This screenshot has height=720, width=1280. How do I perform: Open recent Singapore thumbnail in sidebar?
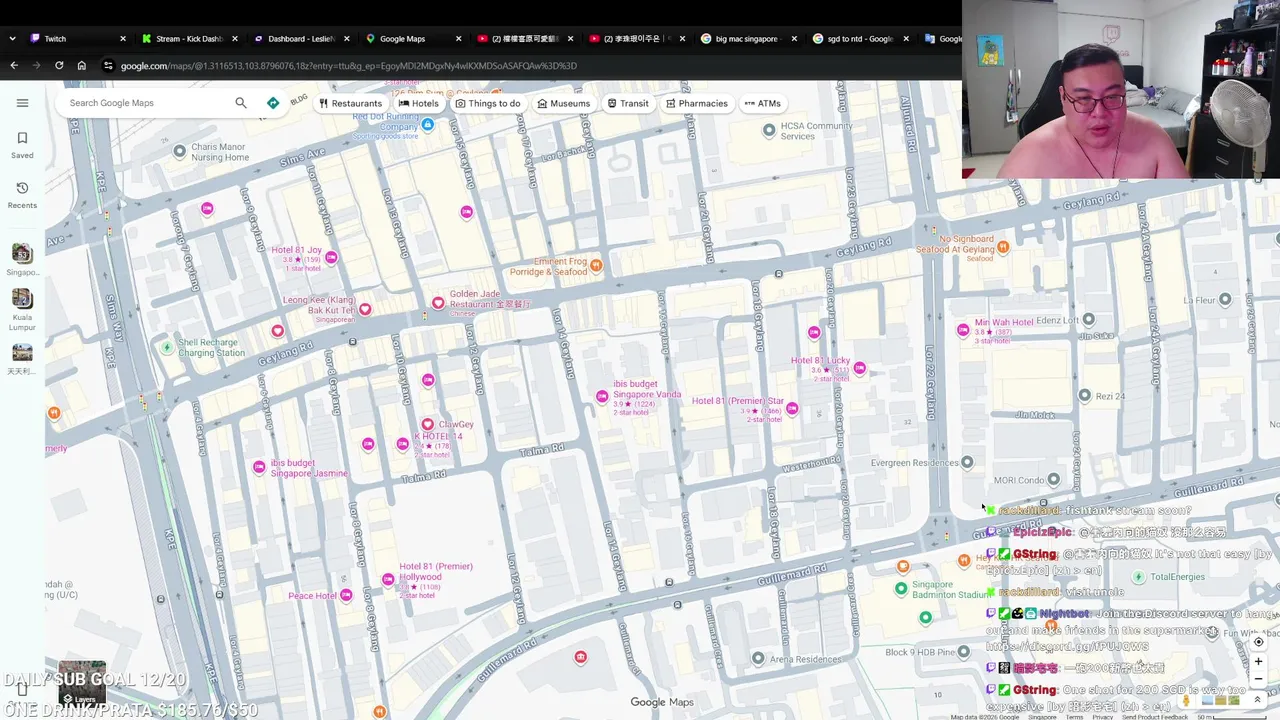click(x=22, y=254)
